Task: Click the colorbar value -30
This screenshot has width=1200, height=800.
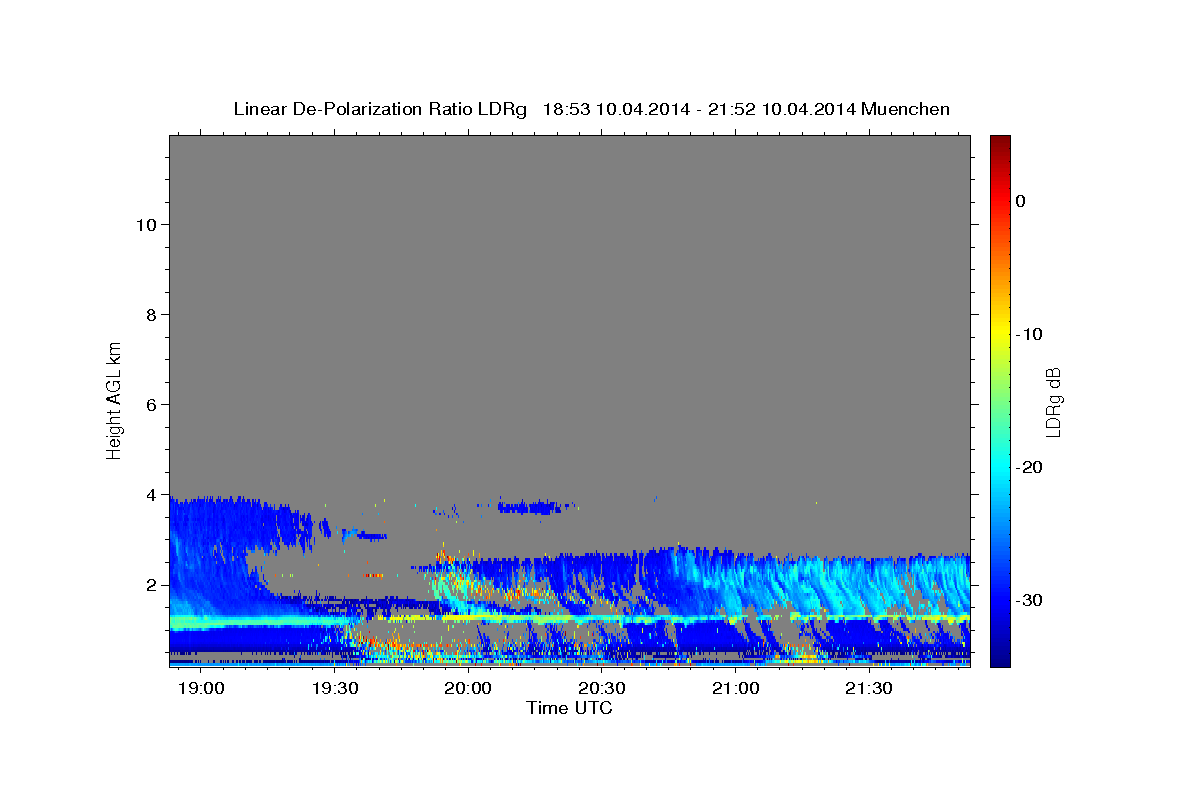Action: [x=1030, y=600]
